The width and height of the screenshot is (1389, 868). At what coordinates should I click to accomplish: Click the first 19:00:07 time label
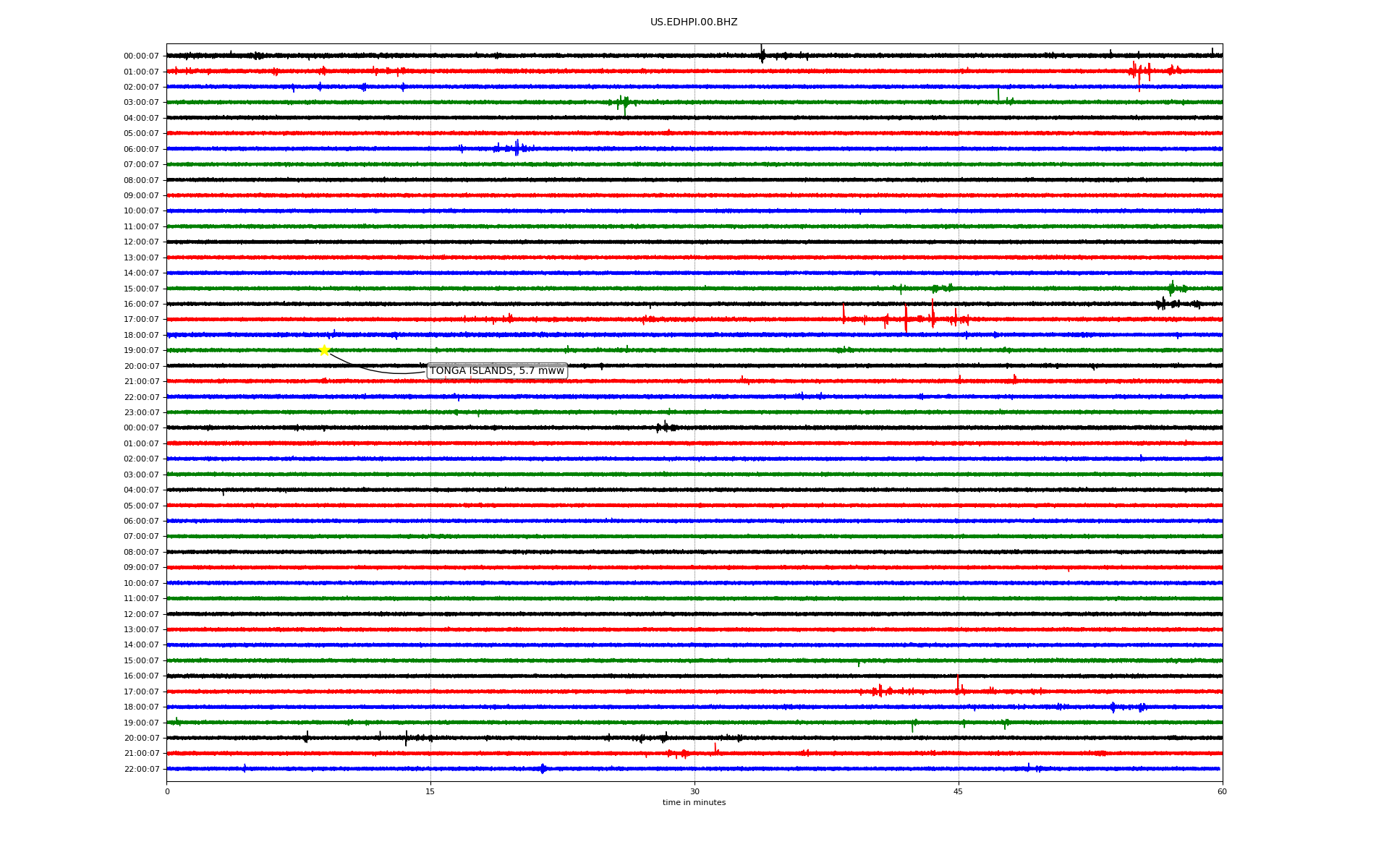[x=141, y=351]
